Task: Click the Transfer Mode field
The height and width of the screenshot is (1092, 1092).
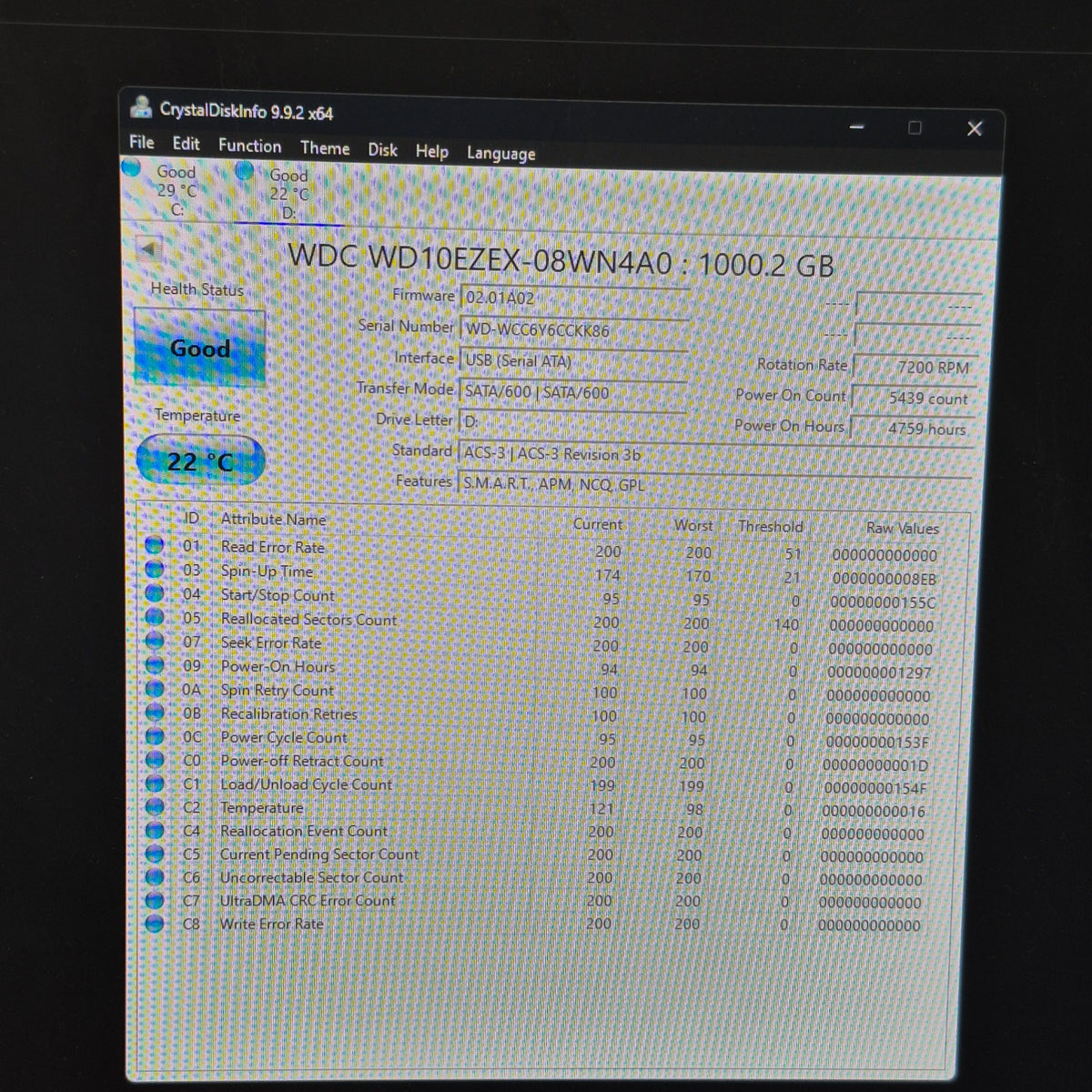Action: 572,392
